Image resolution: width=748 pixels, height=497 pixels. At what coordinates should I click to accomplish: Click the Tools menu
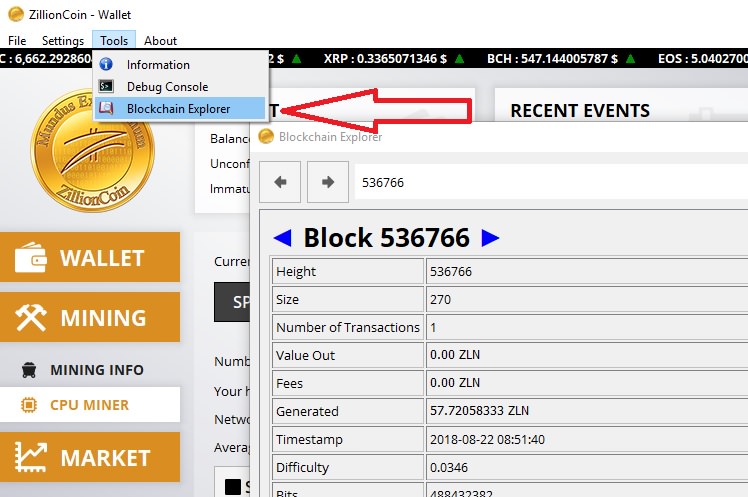pos(114,41)
